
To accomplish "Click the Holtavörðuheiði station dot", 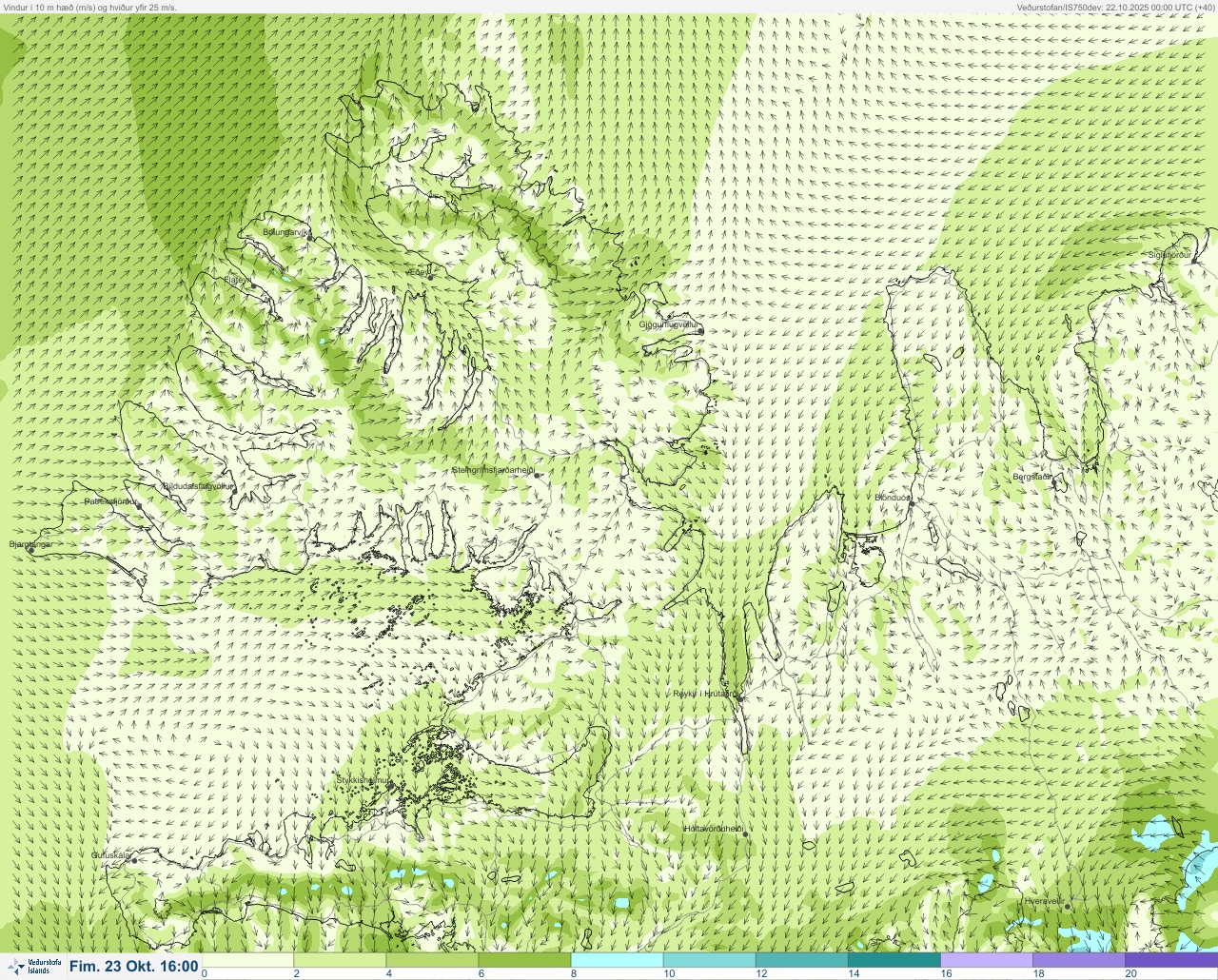I will coord(745,833).
